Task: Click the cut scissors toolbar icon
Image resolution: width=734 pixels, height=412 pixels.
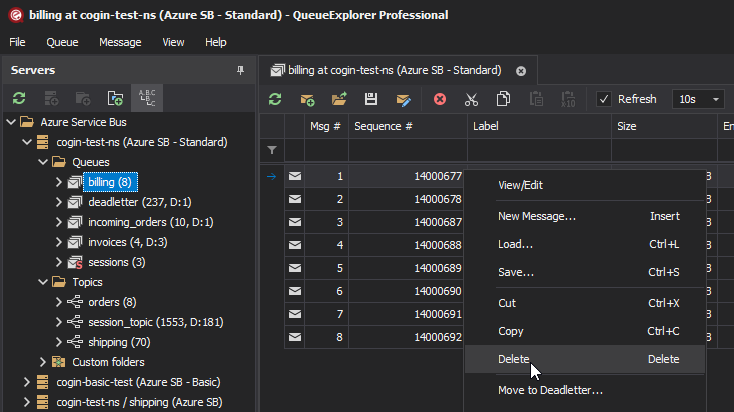Action: (471, 99)
